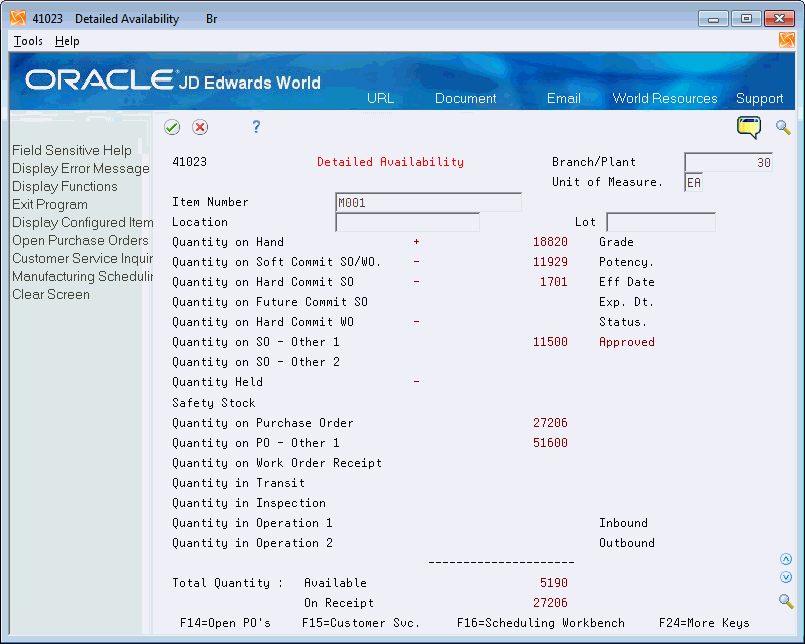This screenshot has height=644, width=805.
Task: Select Customer Service Inquiry option
Action: [x=83, y=258]
